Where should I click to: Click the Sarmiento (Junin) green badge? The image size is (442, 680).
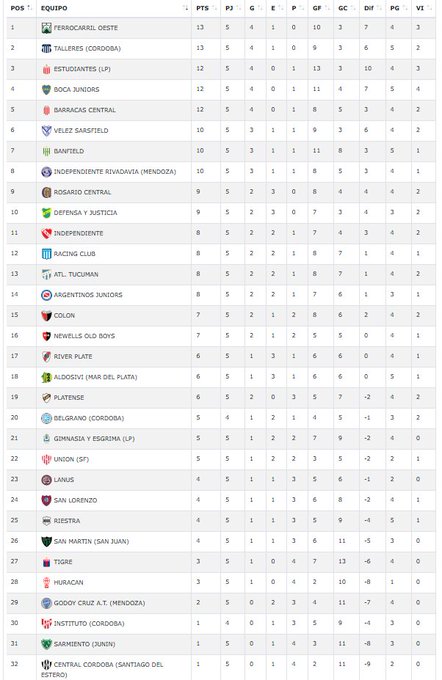46,644
